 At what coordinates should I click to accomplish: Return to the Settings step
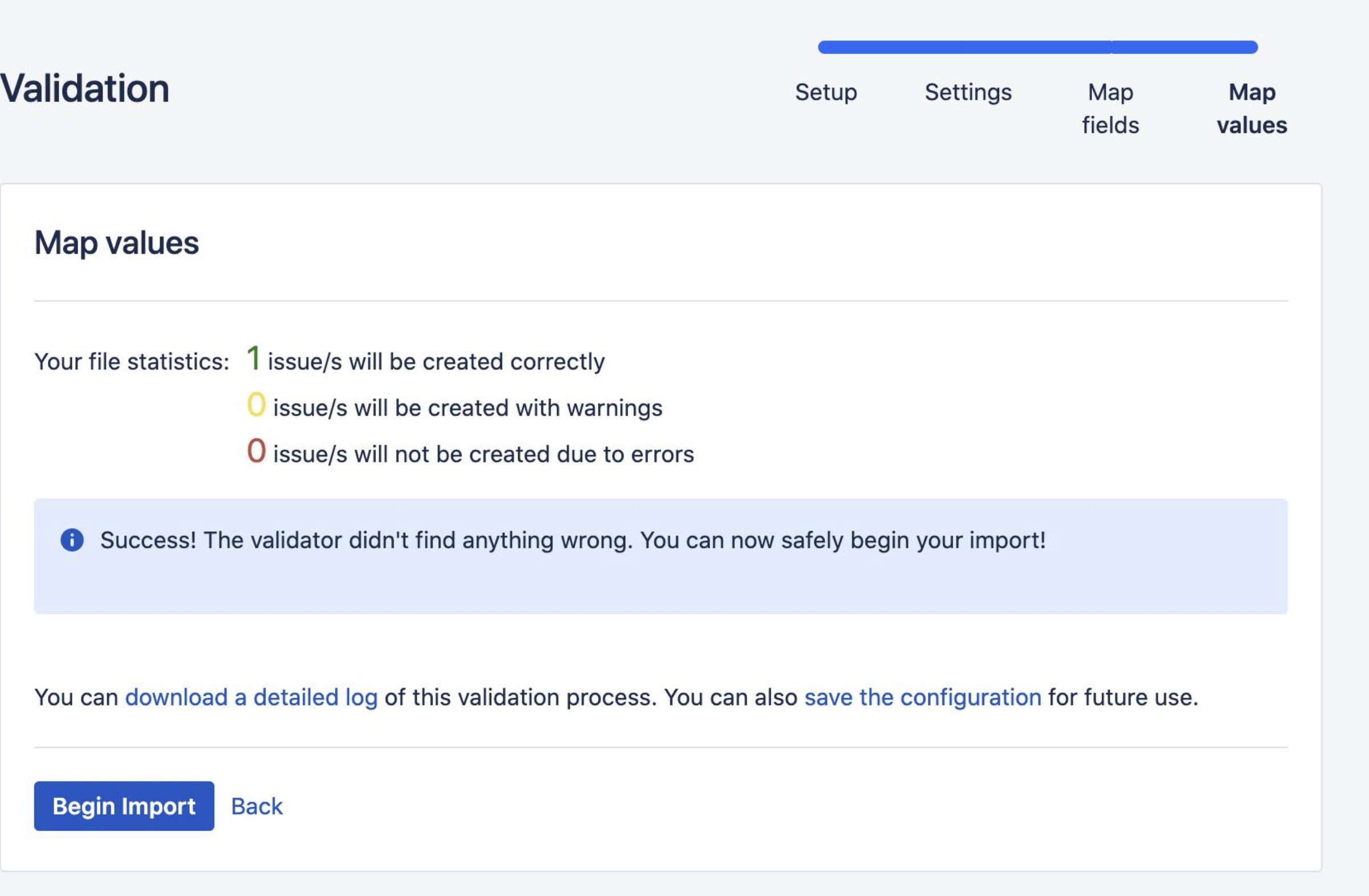coord(968,92)
